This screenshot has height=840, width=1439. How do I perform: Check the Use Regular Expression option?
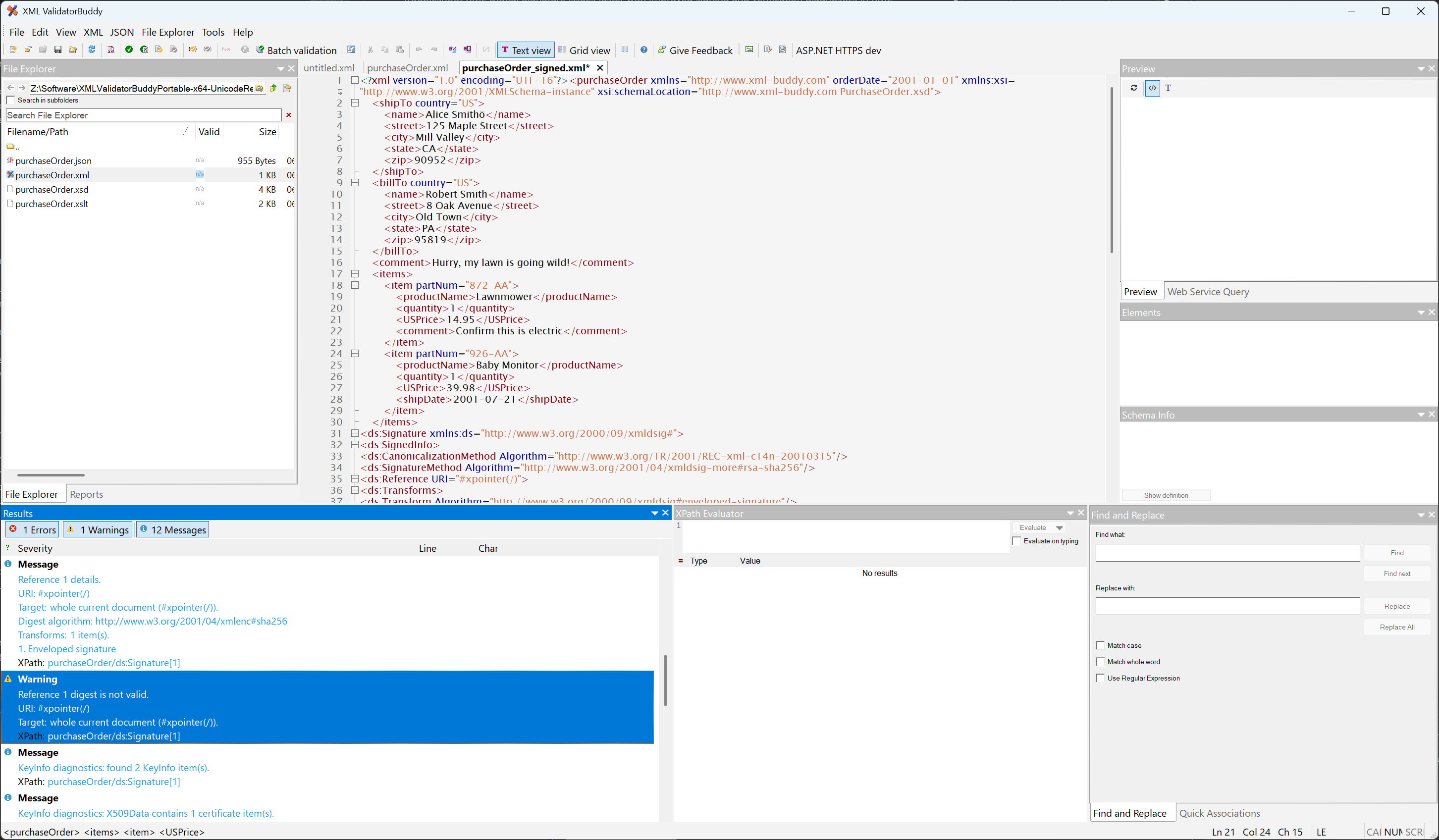point(1100,678)
